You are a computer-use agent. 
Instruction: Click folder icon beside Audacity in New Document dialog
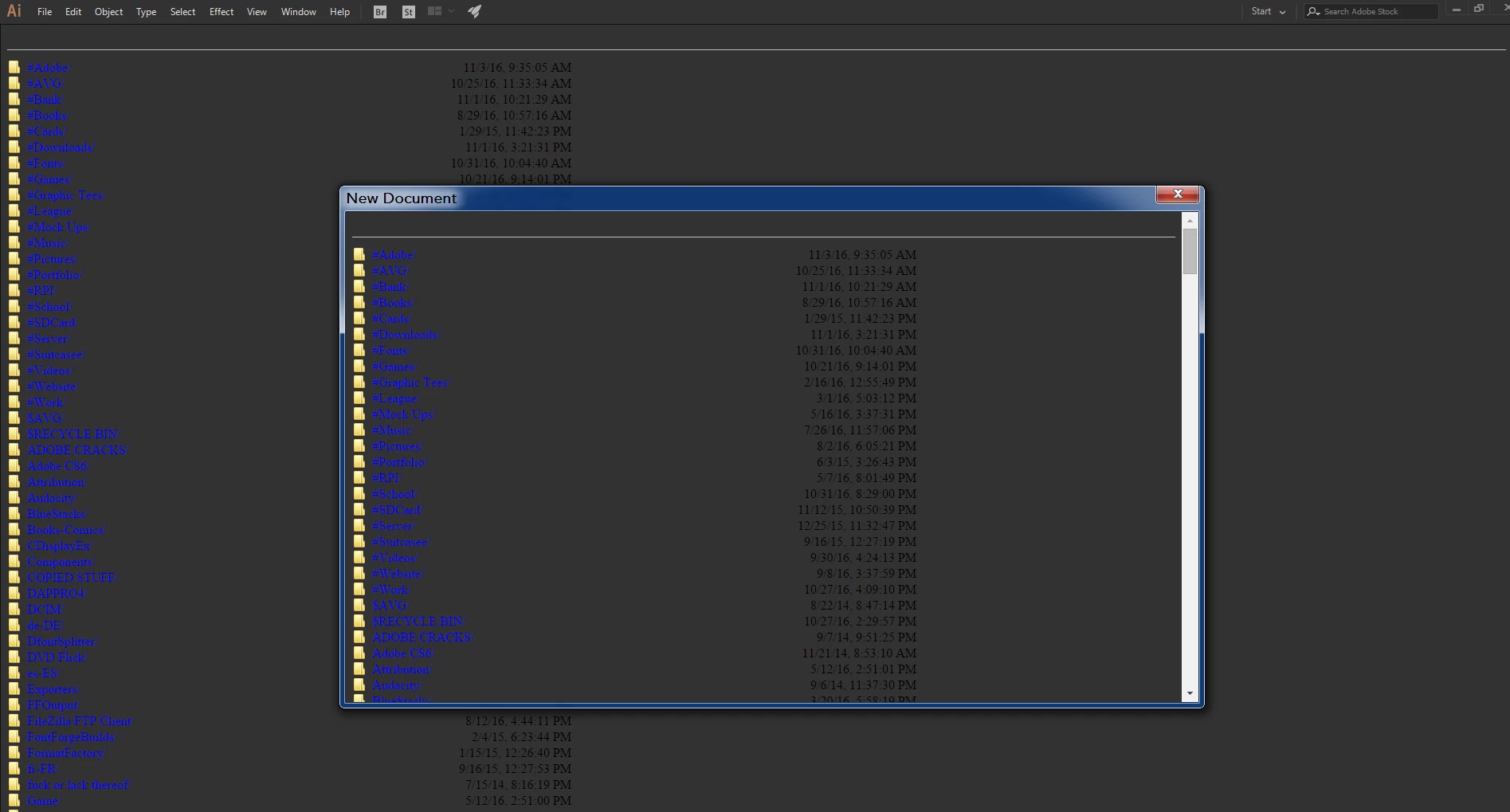(359, 685)
